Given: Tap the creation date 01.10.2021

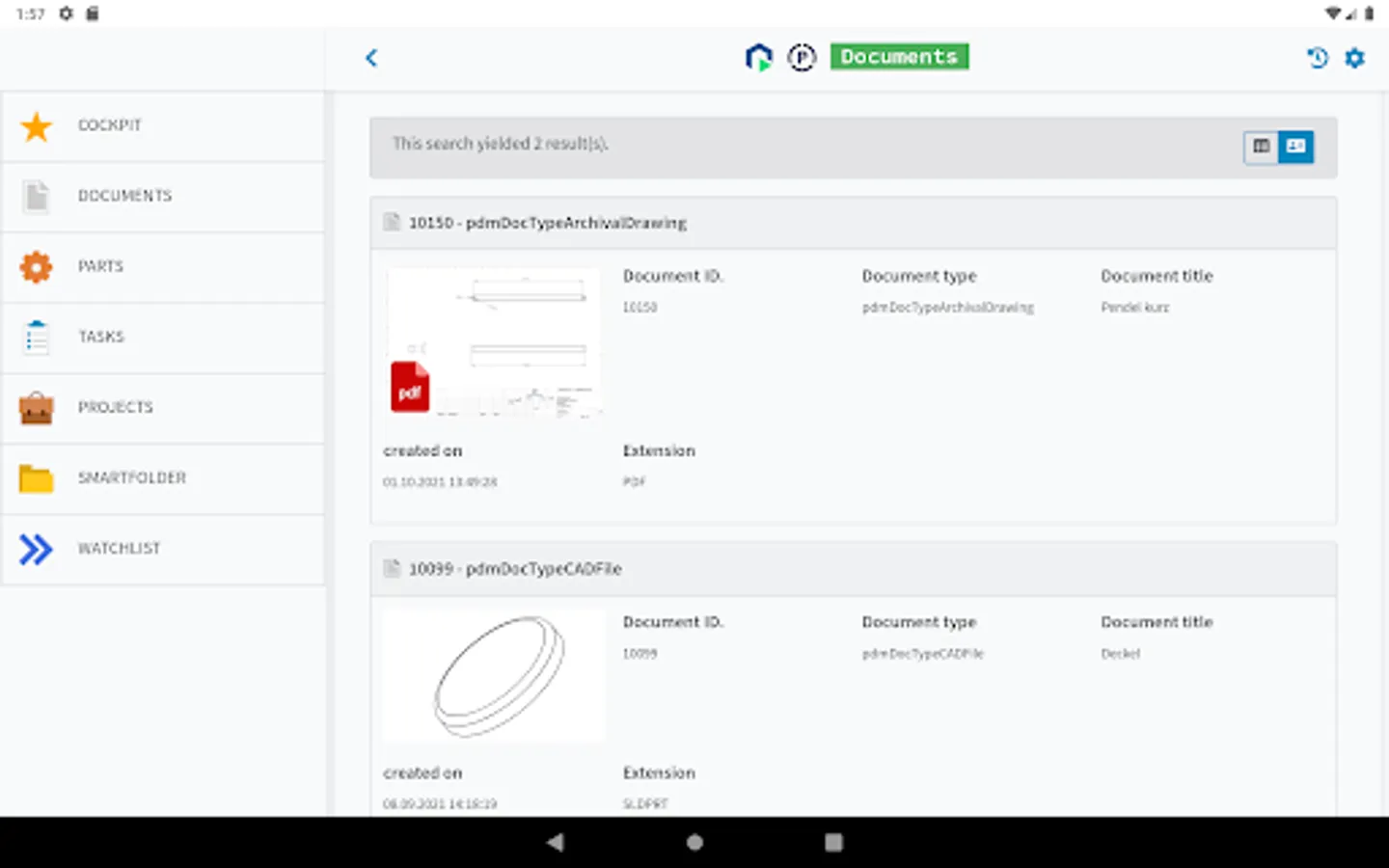Looking at the screenshot, I should click(x=440, y=482).
